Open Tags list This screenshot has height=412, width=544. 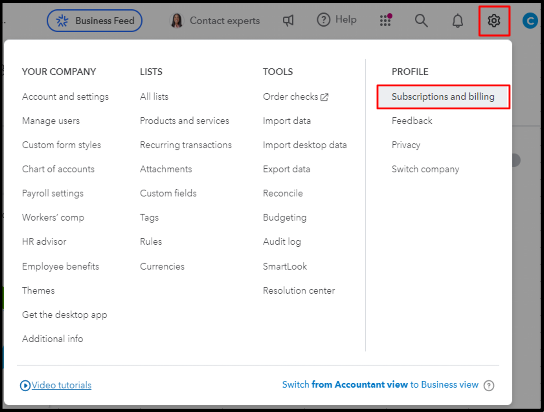click(x=149, y=218)
